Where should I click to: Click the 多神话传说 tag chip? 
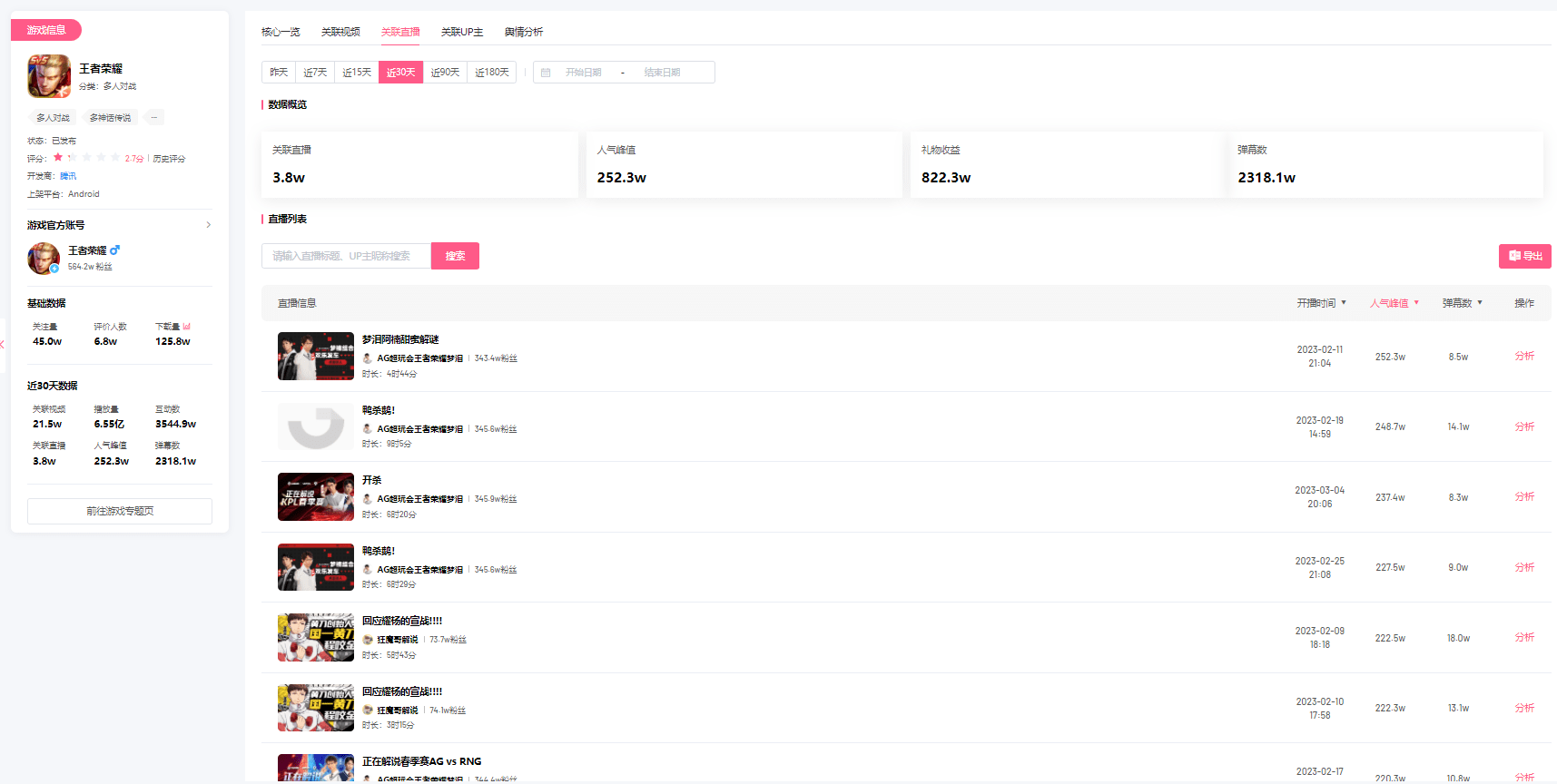point(110,118)
